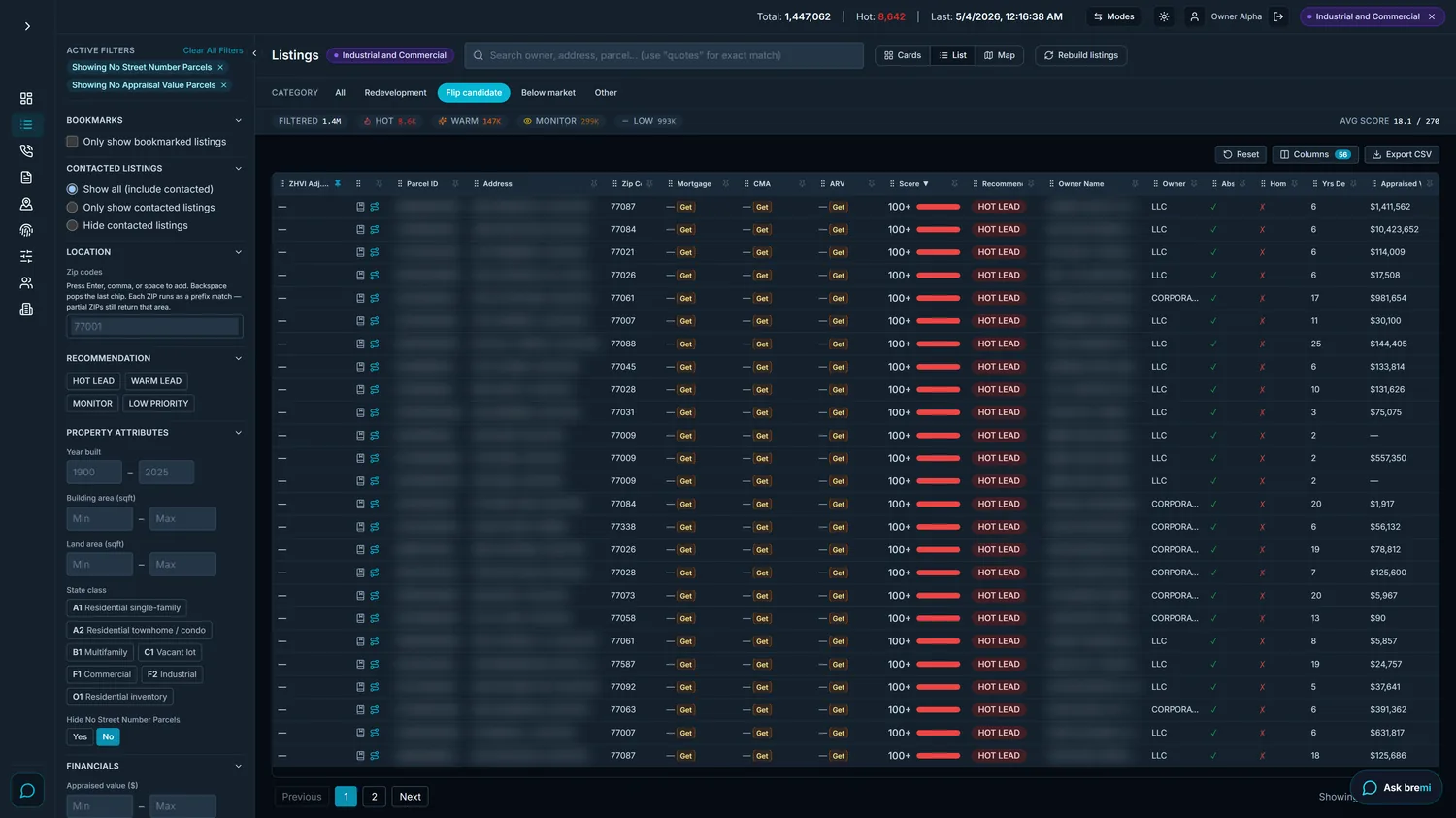Toggle light theme with the sun icon

1164,16
